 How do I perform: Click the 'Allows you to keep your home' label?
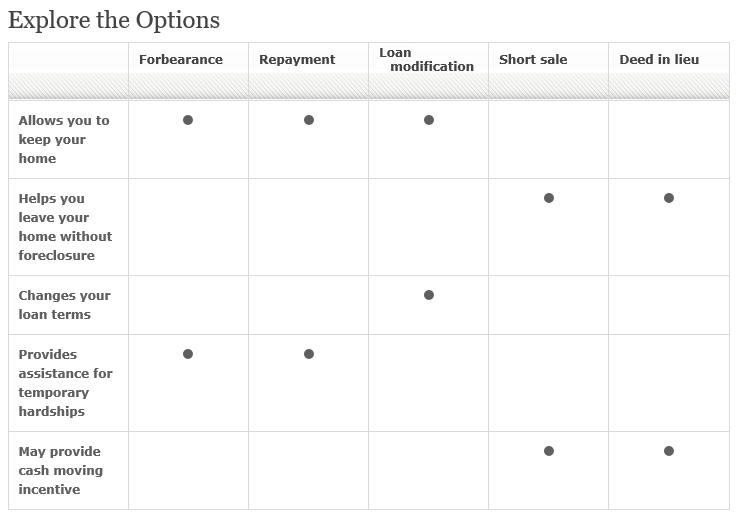tap(64, 139)
